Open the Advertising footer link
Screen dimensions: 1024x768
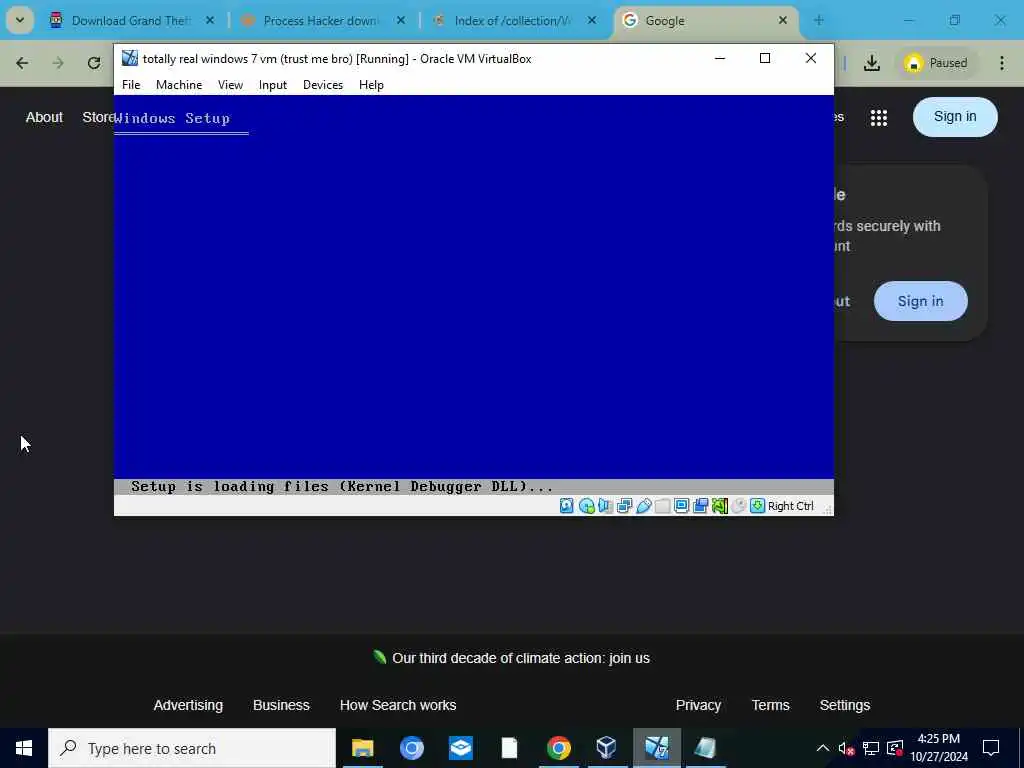coord(188,705)
